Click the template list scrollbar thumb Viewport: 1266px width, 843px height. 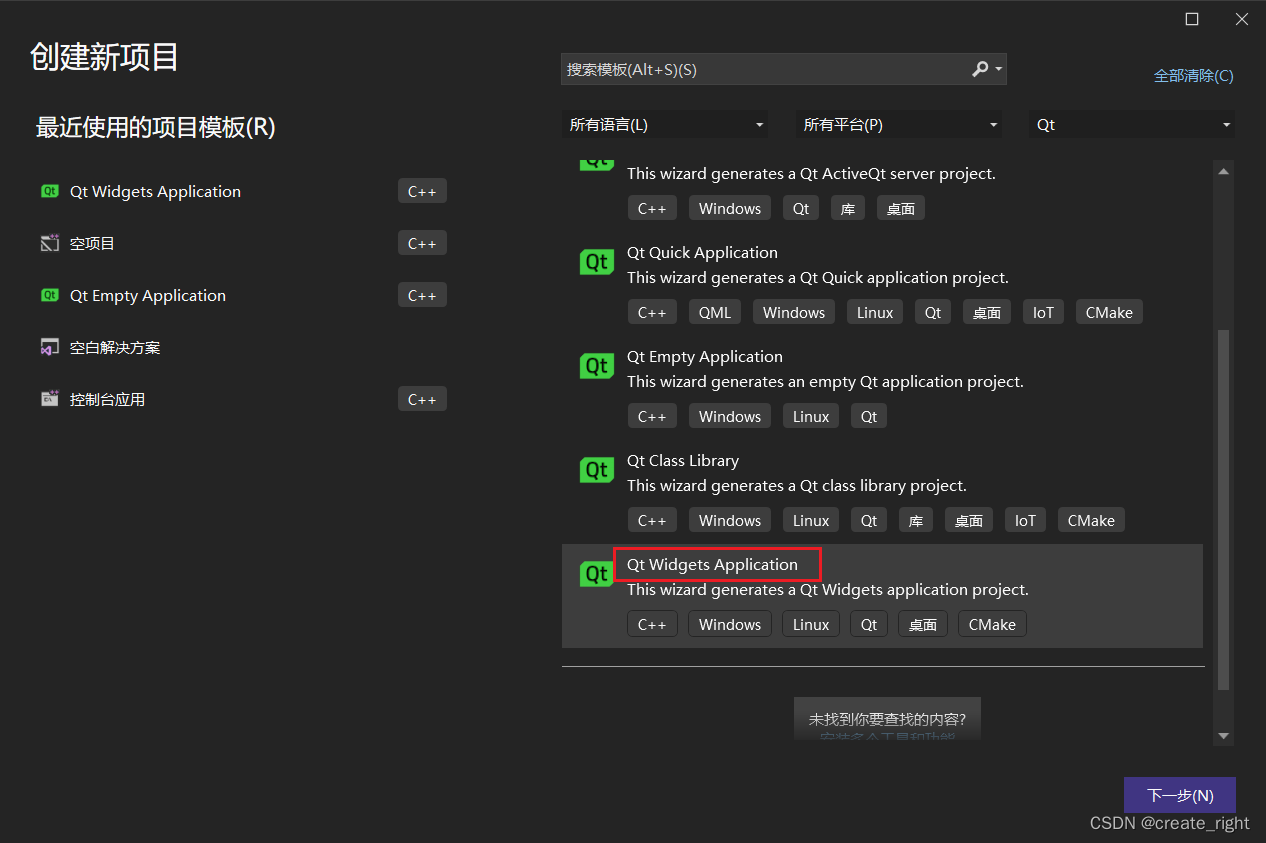point(1223,510)
